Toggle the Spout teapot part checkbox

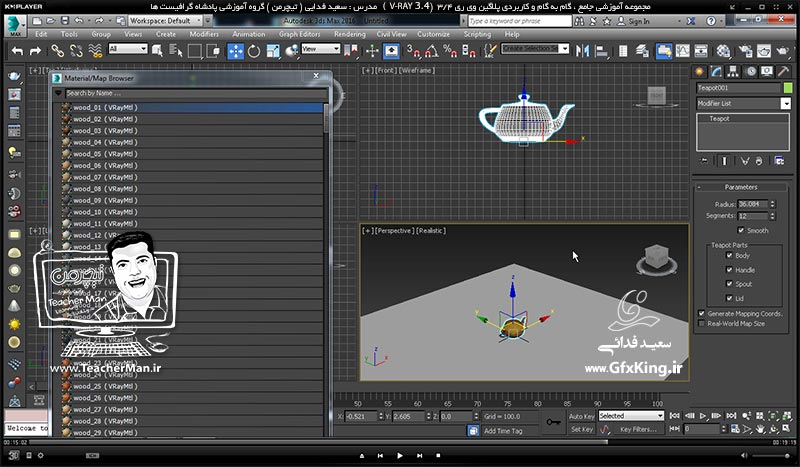pyautogui.click(x=729, y=284)
